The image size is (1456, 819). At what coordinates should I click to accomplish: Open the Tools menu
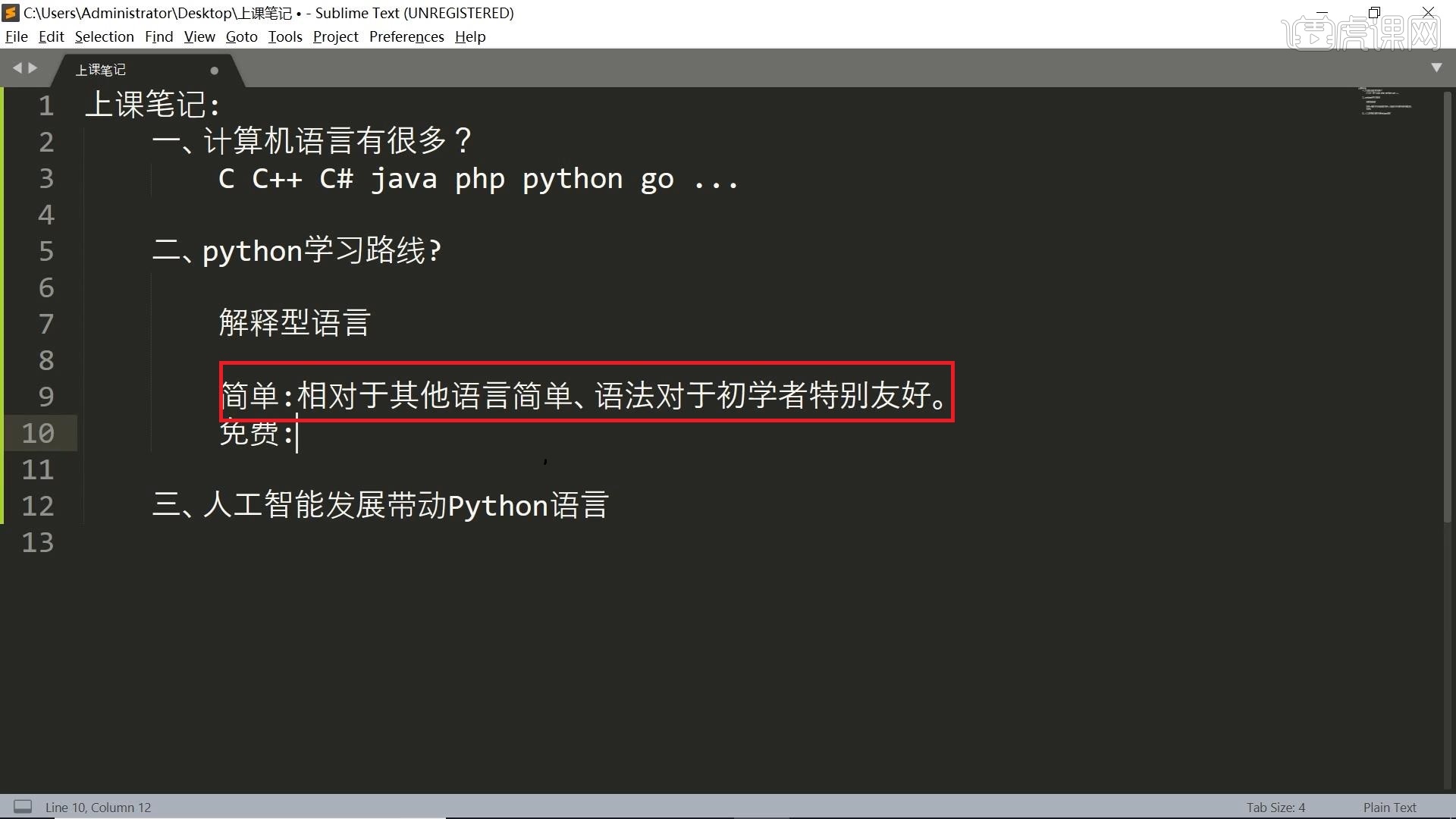(284, 36)
